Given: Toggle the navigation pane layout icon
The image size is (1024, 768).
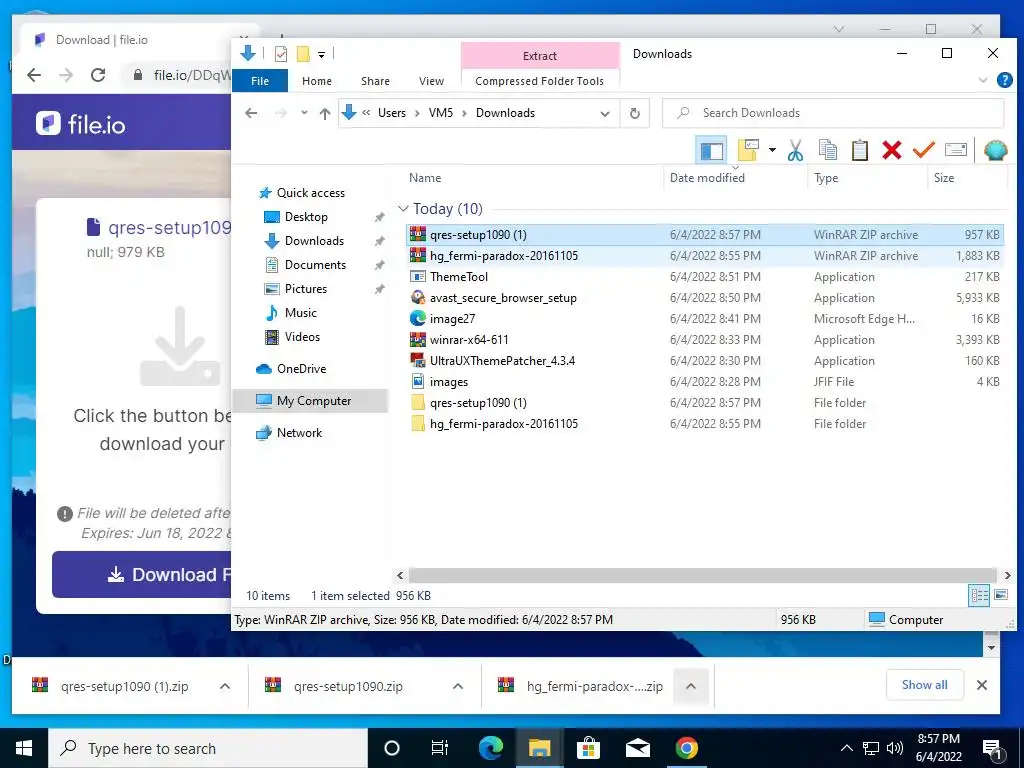Looking at the screenshot, I should click(711, 151).
